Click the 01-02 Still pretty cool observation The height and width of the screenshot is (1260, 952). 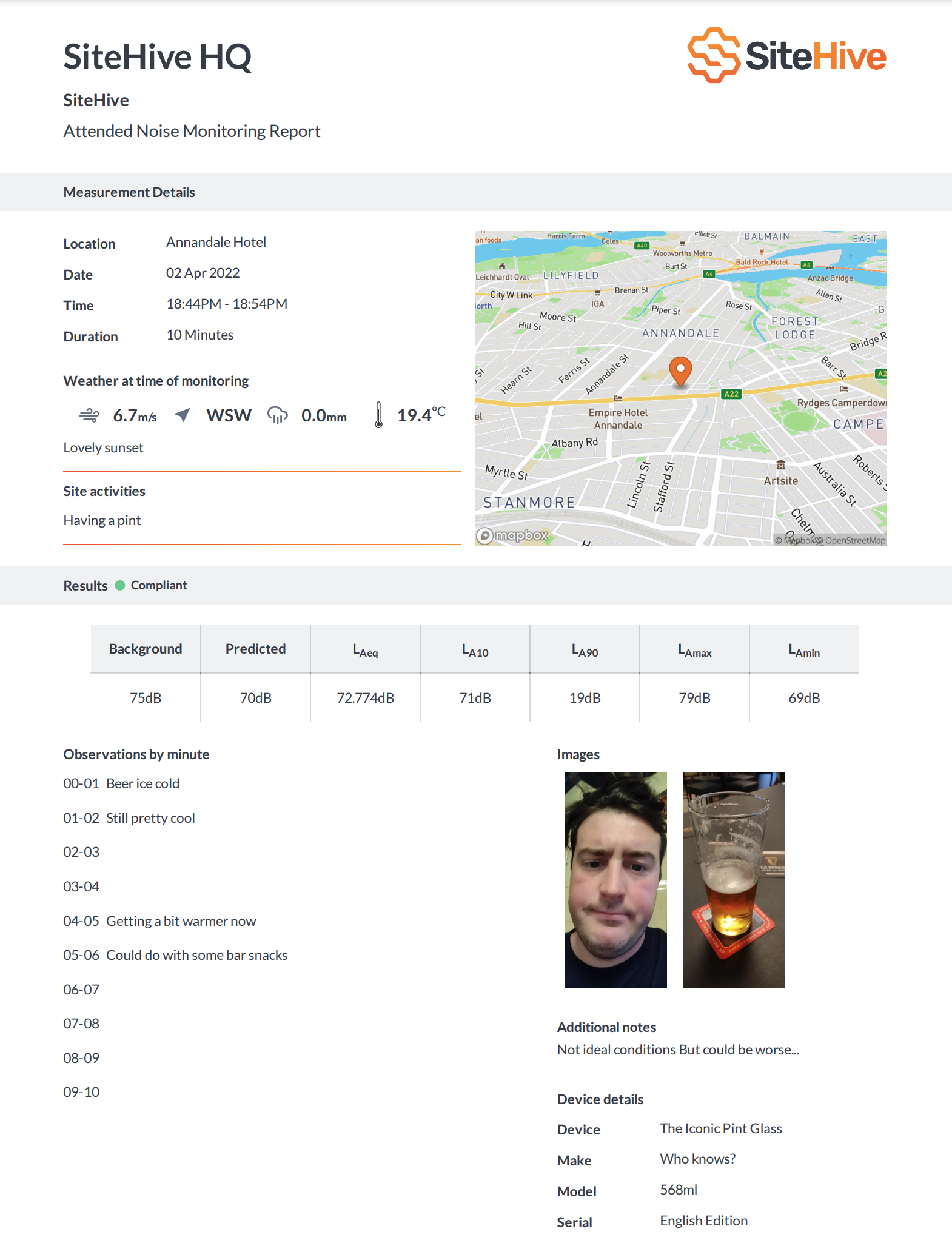pyautogui.click(x=129, y=818)
